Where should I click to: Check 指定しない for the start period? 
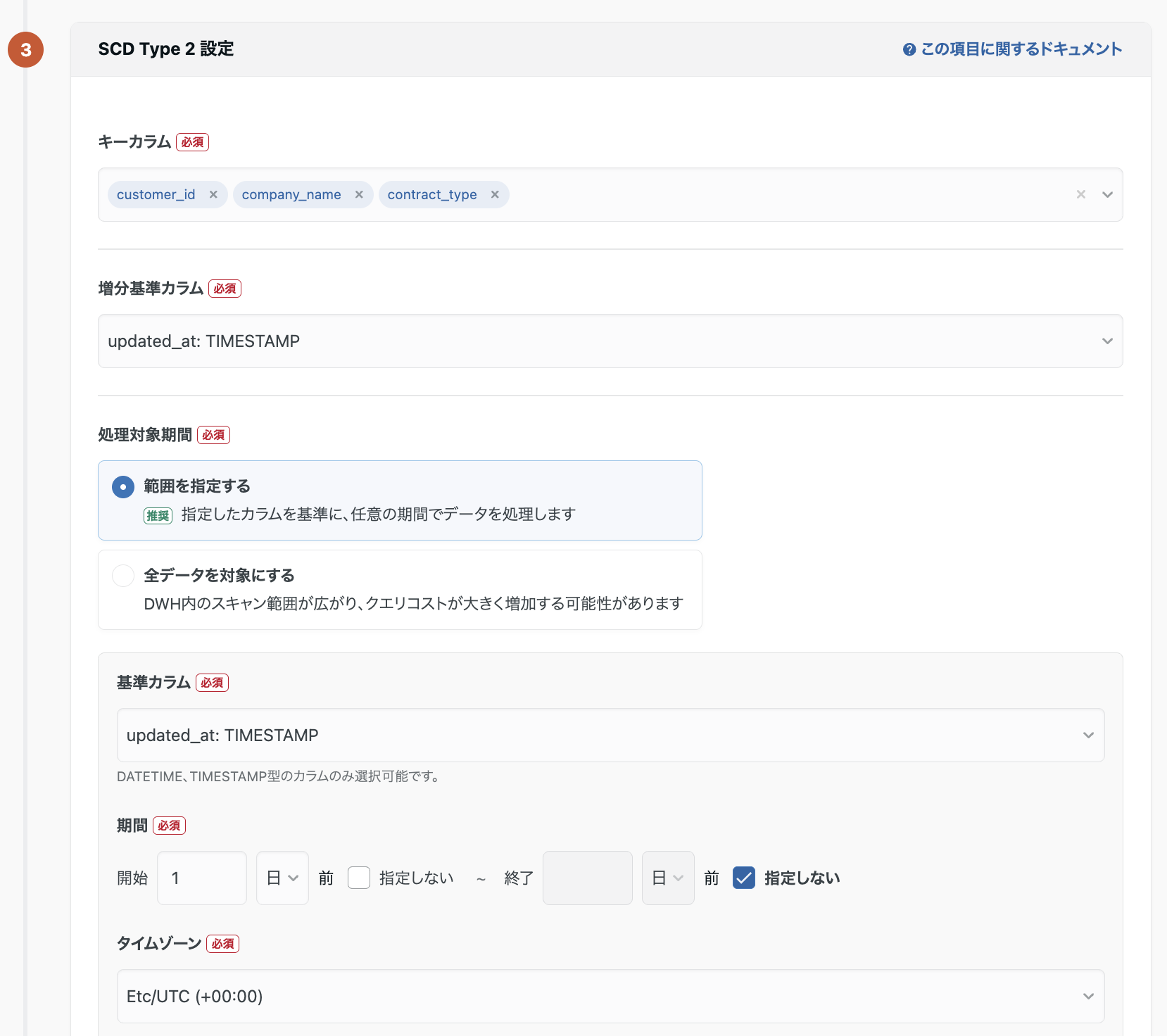(x=359, y=878)
